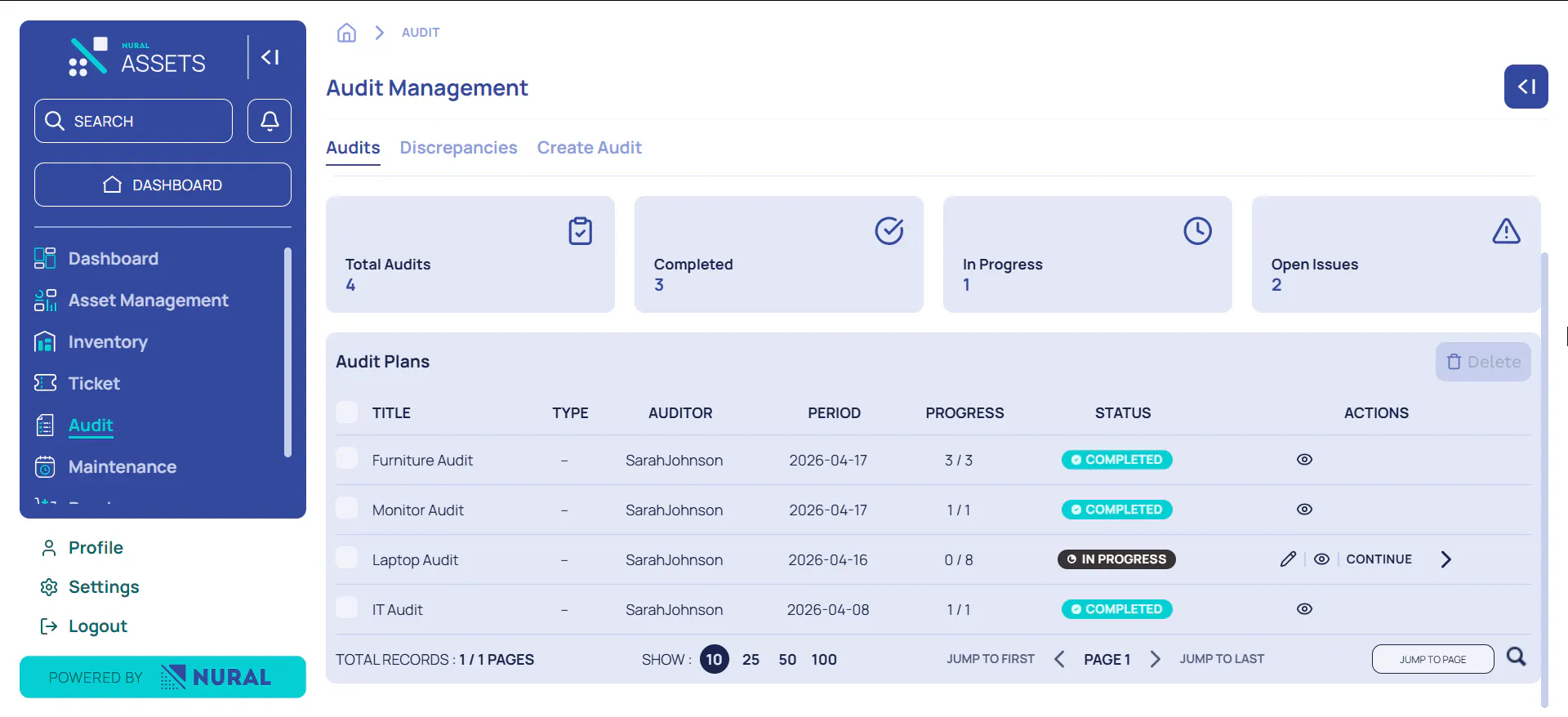1568x717 pixels.
Task: Collapse the sidebar with the arrow icon
Action: [x=270, y=57]
